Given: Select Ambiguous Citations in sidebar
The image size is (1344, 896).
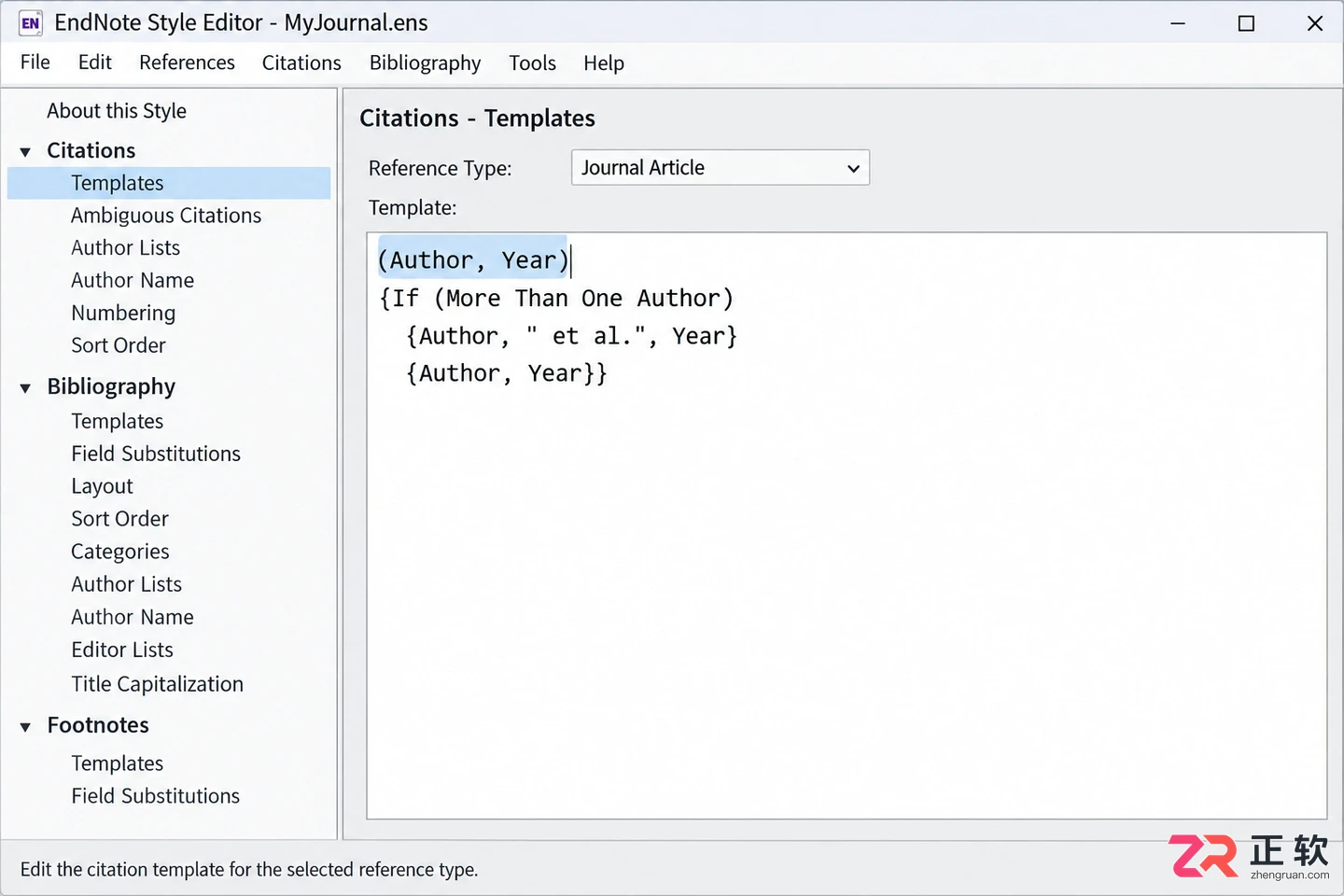Looking at the screenshot, I should click(x=166, y=216).
